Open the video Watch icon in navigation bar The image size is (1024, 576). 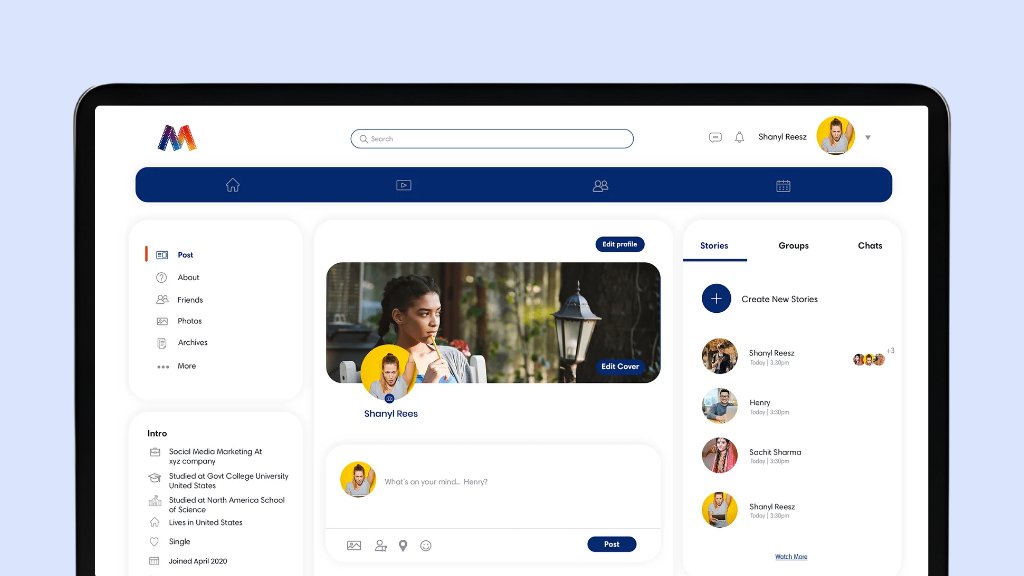[404, 185]
